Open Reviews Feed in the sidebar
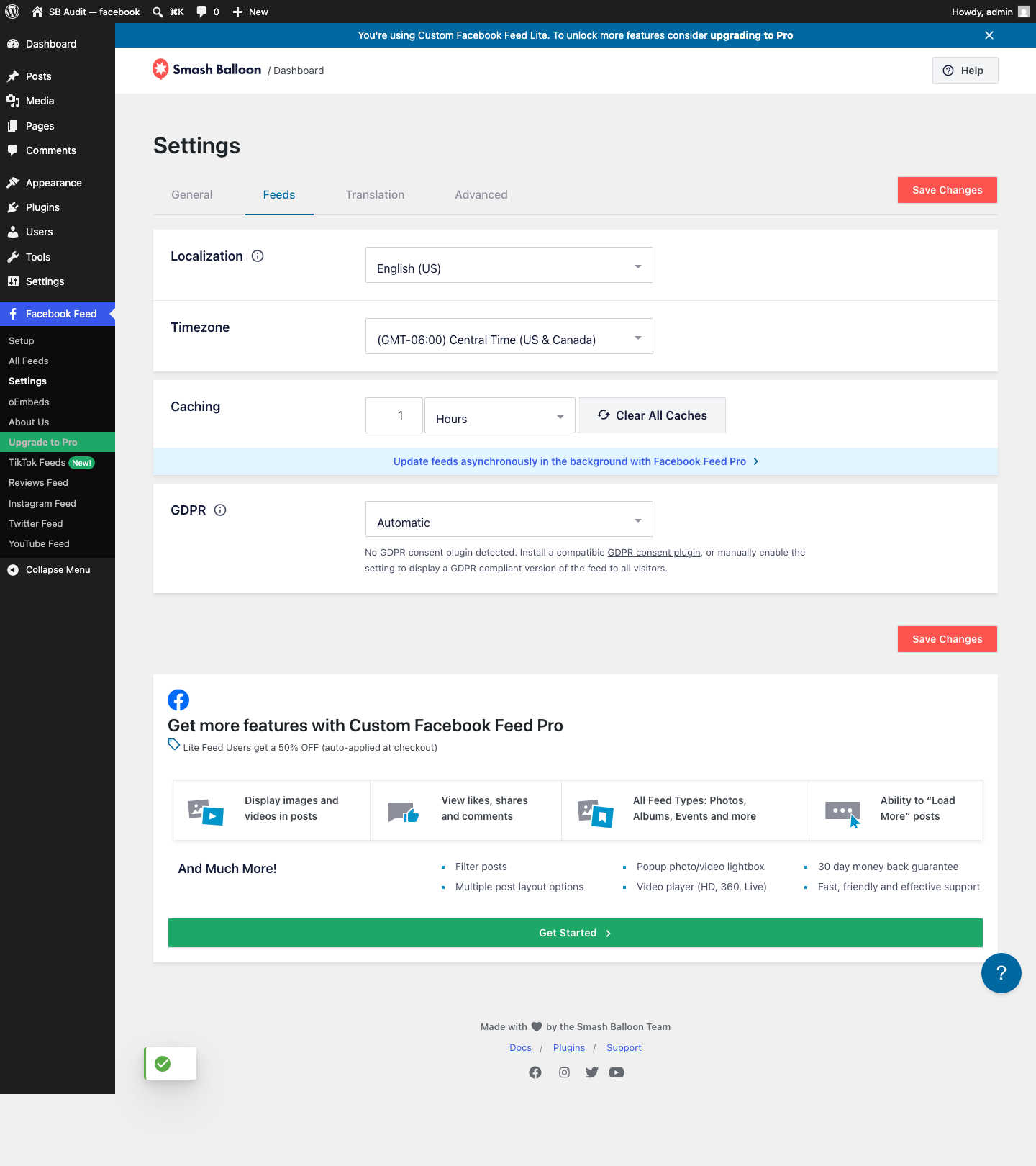The height and width of the screenshot is (1166, 1036). [x=38, y=483]
